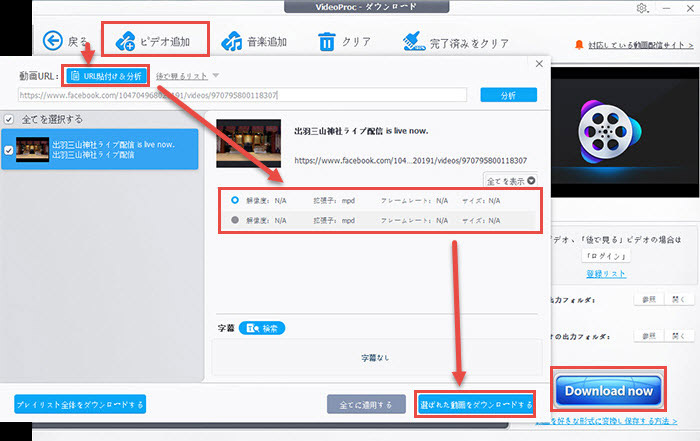
Task: Click the 完了済みをクリア broom icon
Action: coord(413,42)
